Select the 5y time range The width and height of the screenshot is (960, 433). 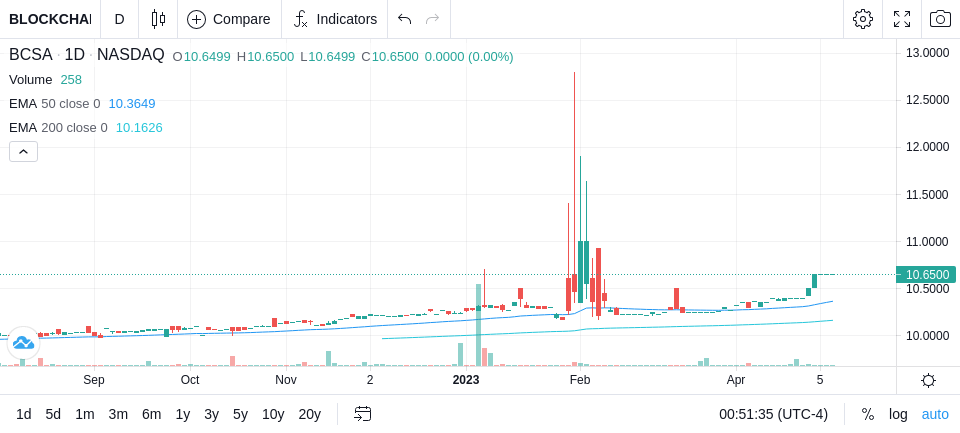(x=240, y=415)
